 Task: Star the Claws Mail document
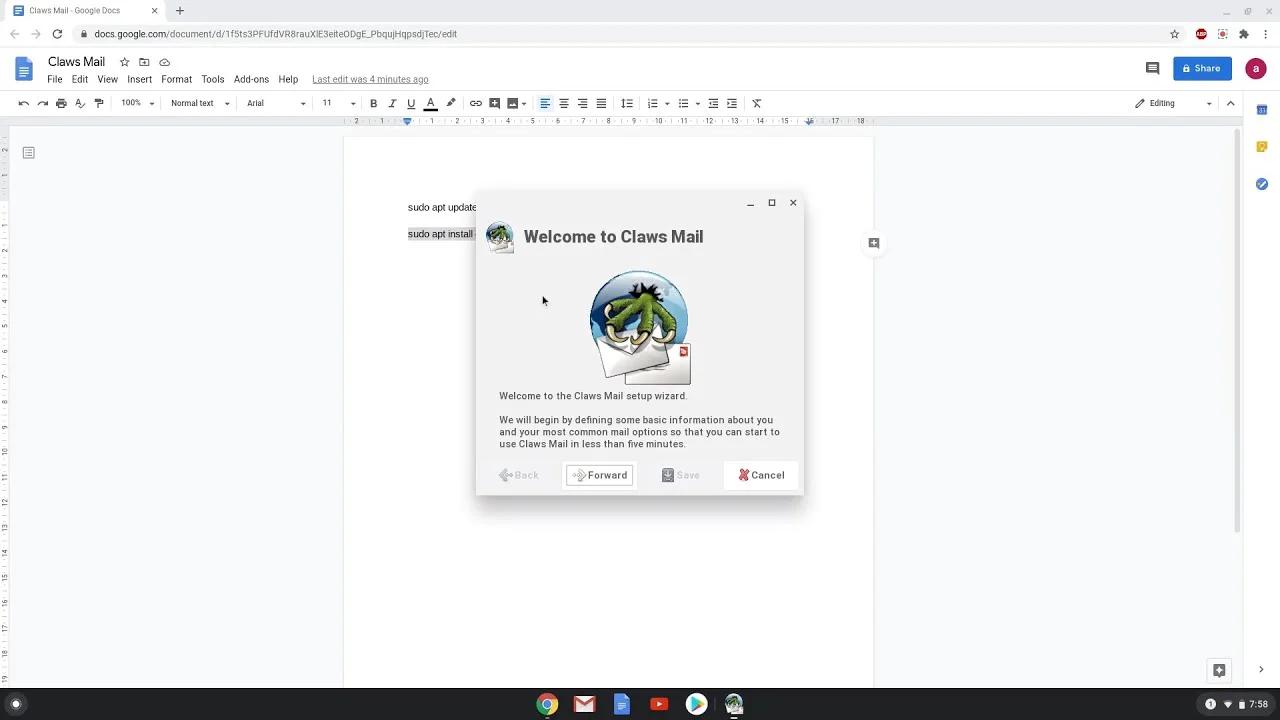click(124, 61)
